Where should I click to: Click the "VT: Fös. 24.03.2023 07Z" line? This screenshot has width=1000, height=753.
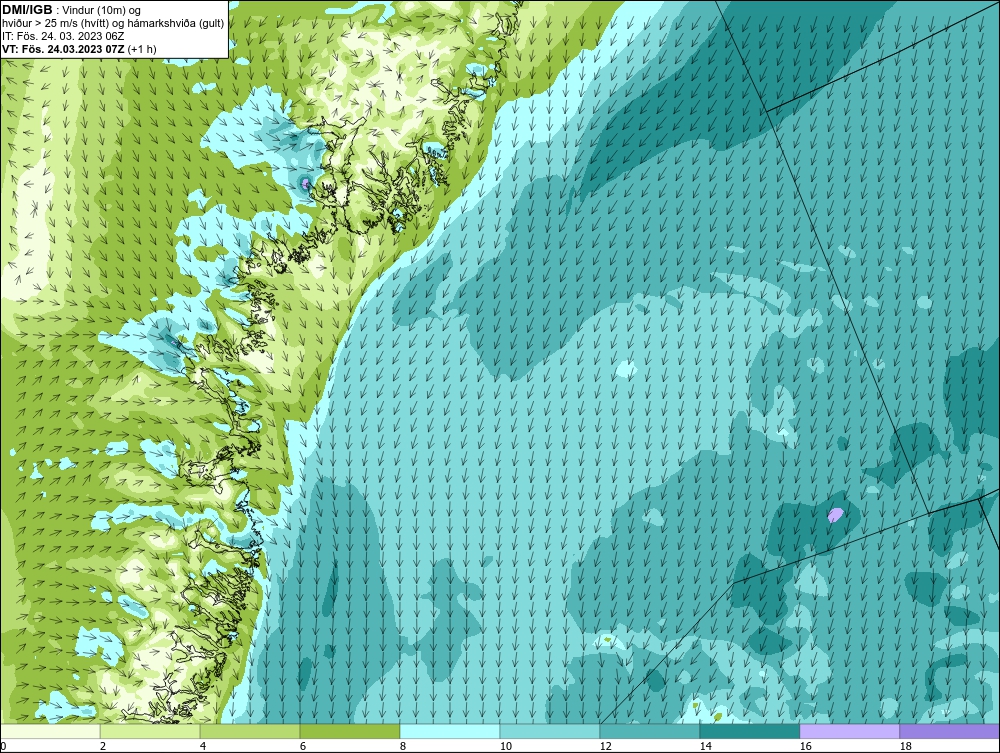click(x=64, y=49)
